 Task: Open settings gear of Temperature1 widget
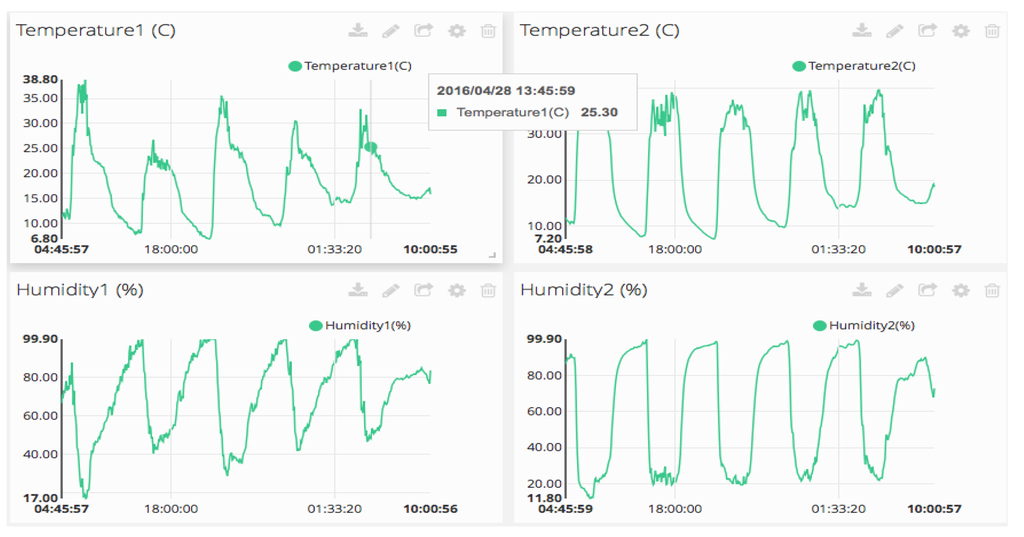(x=456, y=31)
